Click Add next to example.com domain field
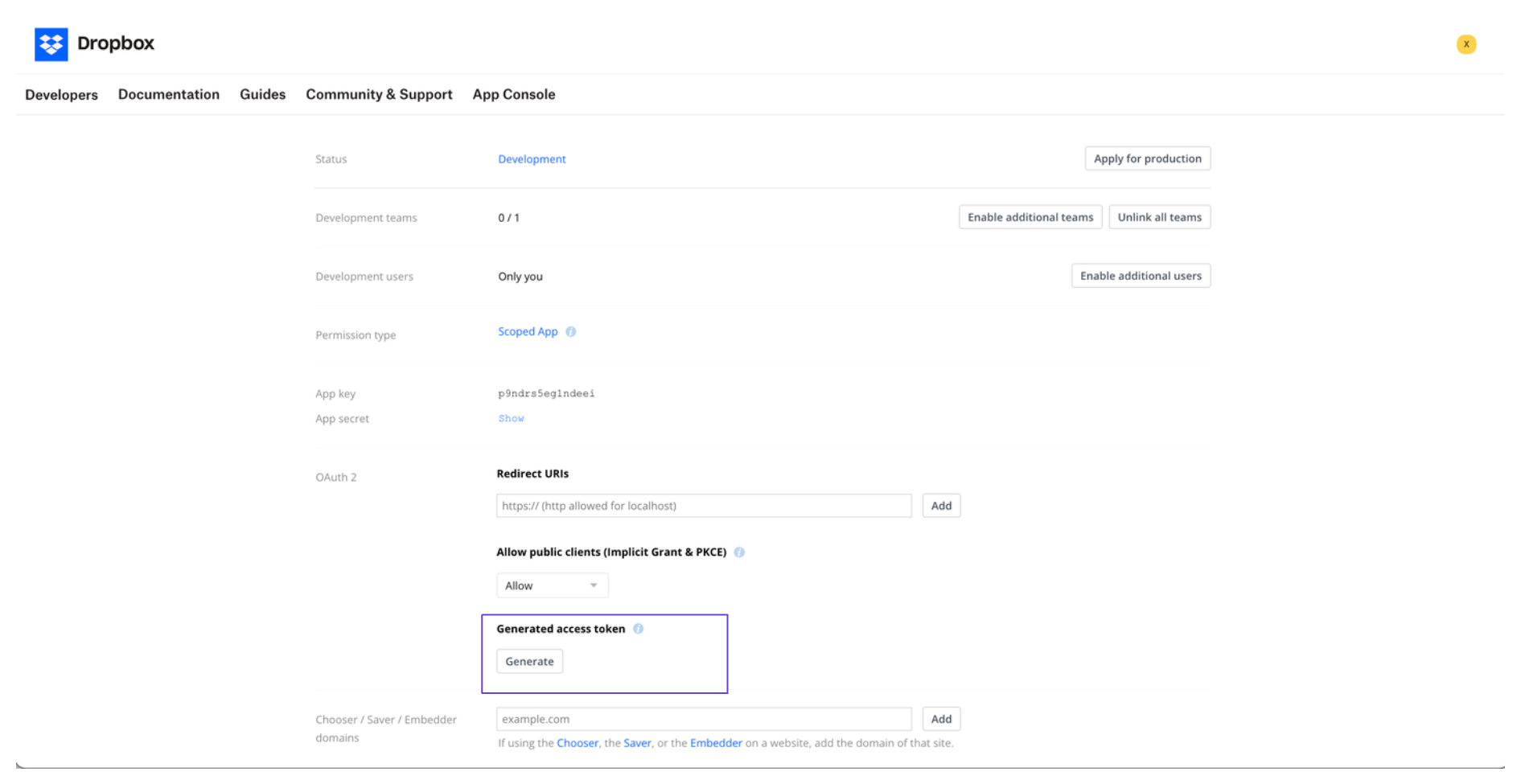Screen dimensions: 1521x784 tap(941, 719)
